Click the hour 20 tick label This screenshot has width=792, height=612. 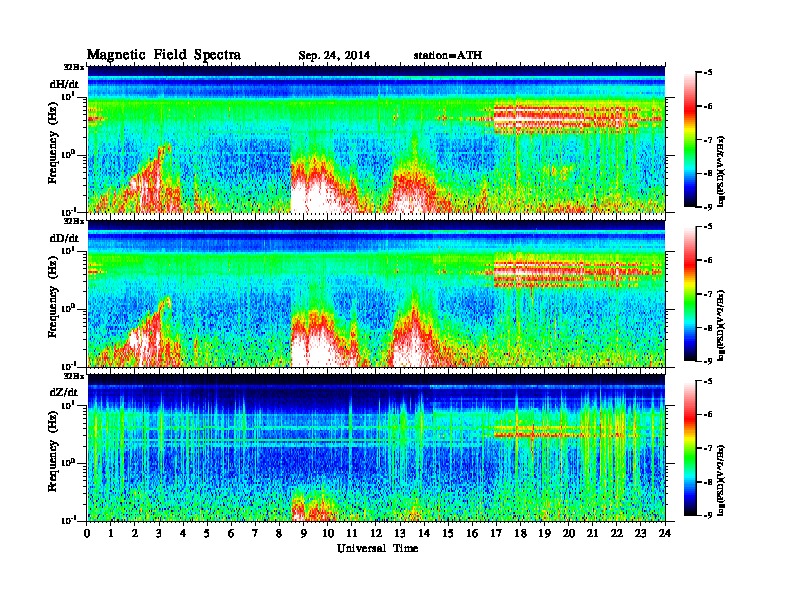point(569,533)
